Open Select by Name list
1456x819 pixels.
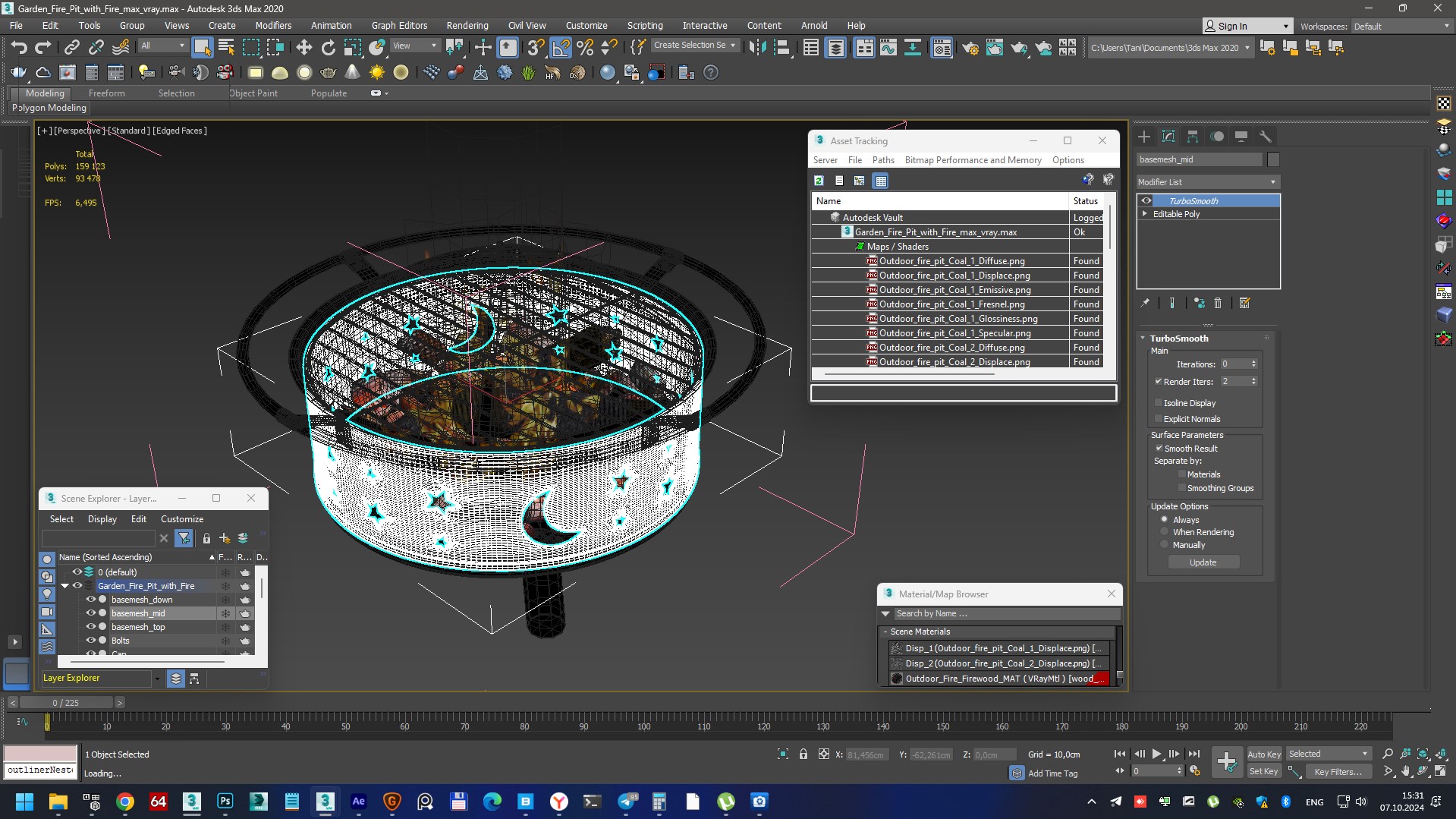[x=226, y=47]
